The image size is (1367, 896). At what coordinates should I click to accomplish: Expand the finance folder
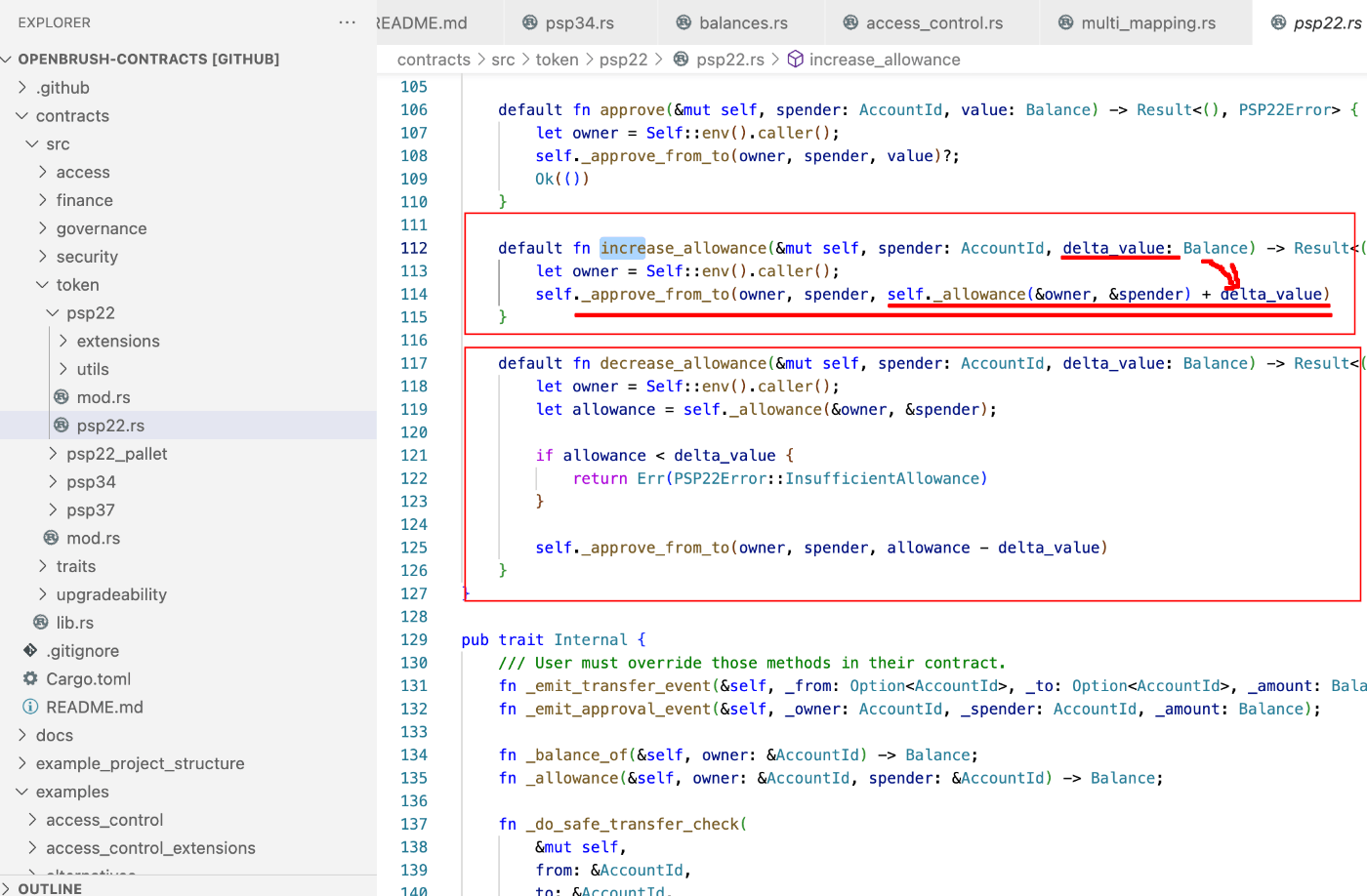click(x=42, y=201)
